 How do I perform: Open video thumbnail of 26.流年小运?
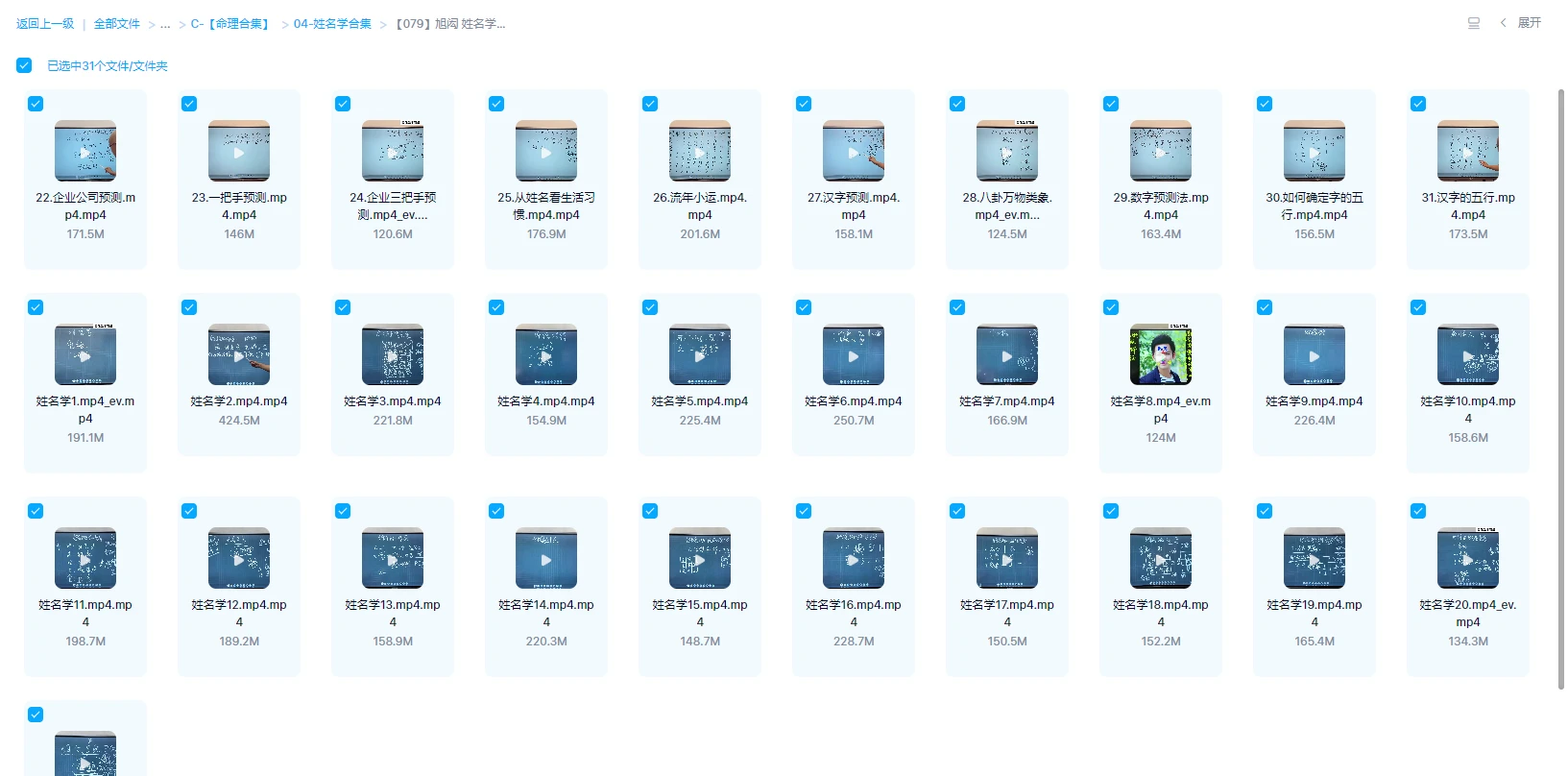700,151
